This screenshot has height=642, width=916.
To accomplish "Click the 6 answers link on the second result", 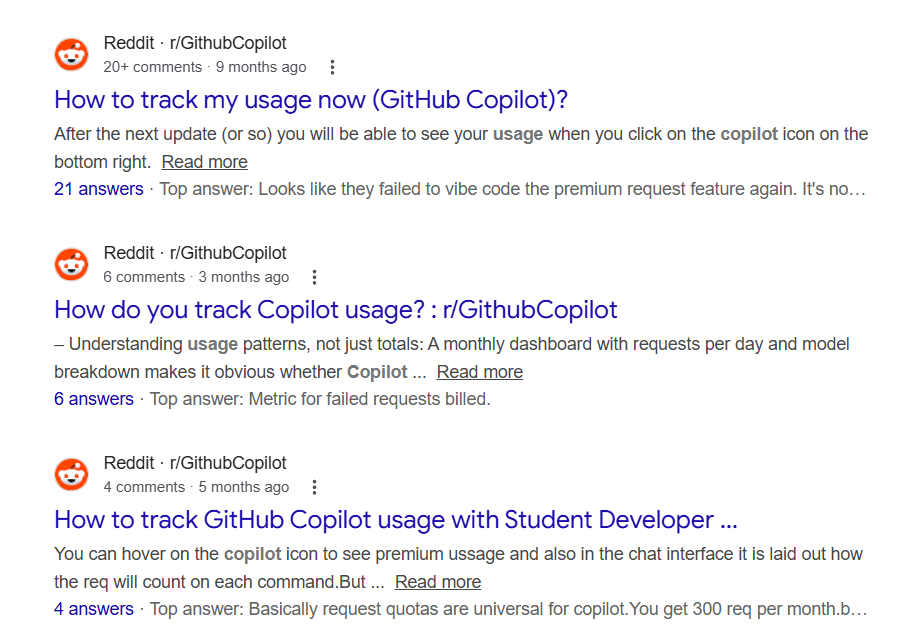I will (x=94, y=398).
